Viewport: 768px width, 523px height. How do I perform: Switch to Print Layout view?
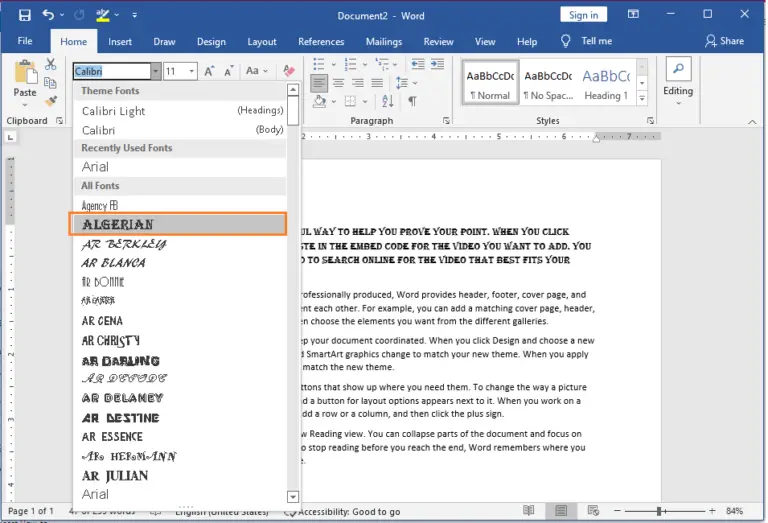[x=561, y=511]
